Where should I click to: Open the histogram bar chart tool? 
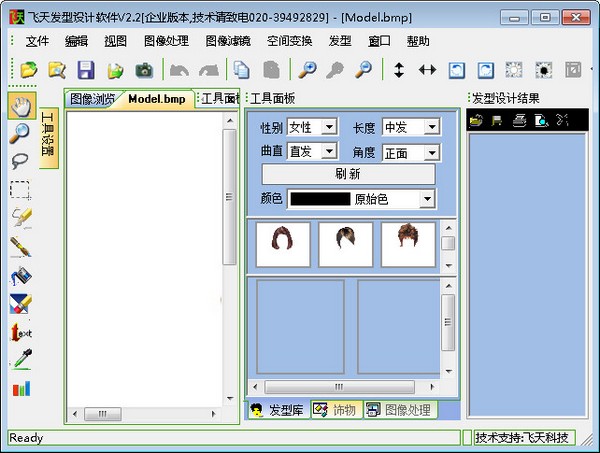click(20, 389)
